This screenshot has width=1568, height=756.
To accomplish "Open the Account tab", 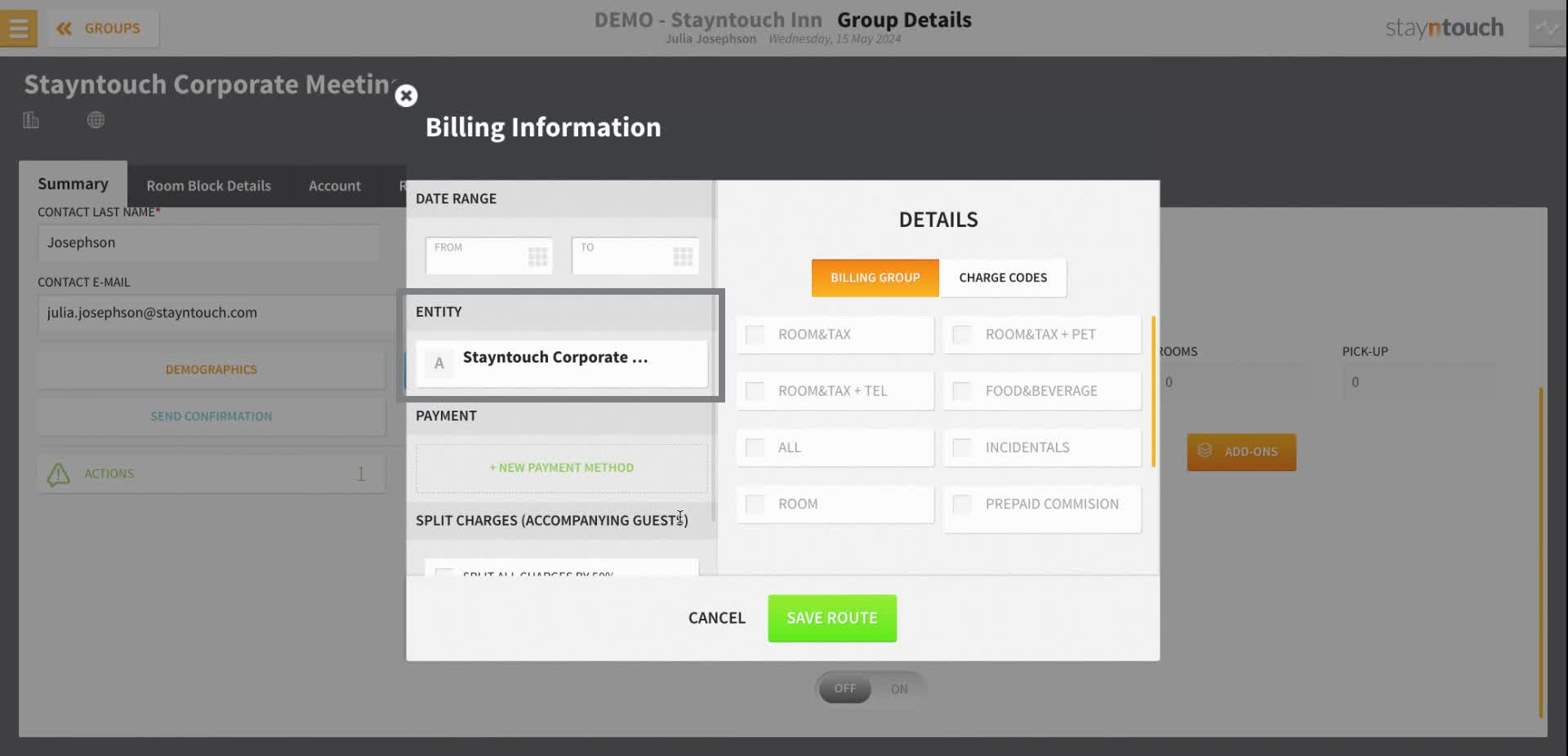I will pyautogui.click(x=335, y=186).
